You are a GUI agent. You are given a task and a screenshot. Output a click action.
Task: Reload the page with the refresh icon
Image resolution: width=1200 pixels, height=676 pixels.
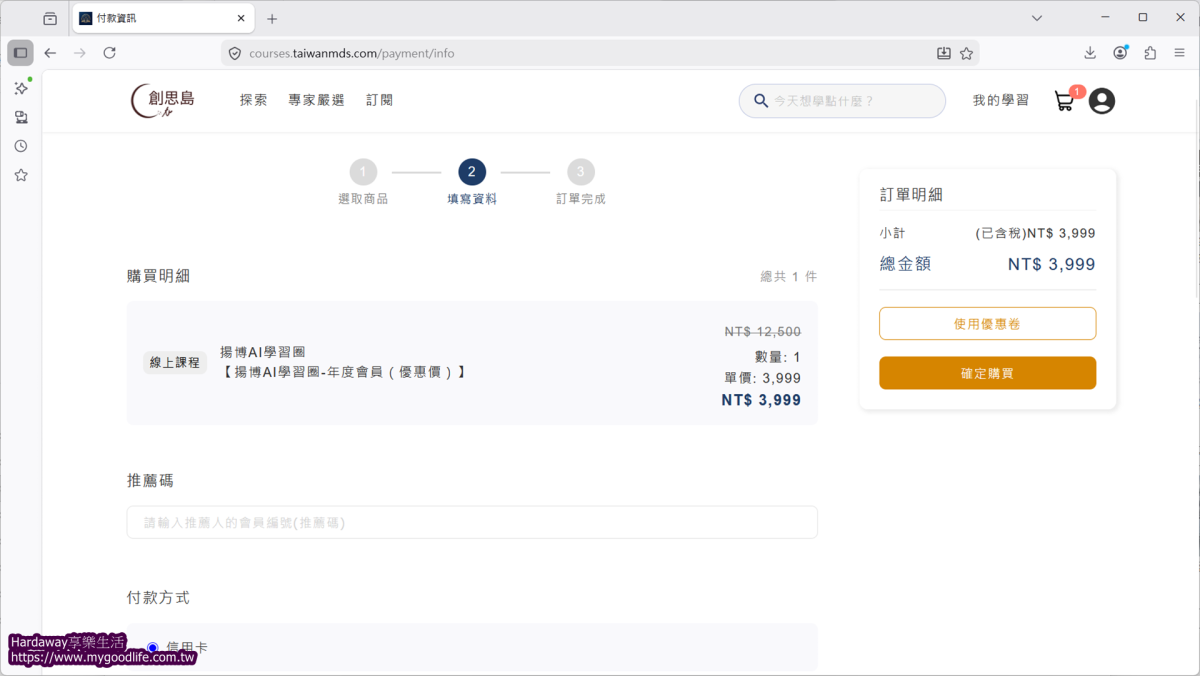coord(110,53)
